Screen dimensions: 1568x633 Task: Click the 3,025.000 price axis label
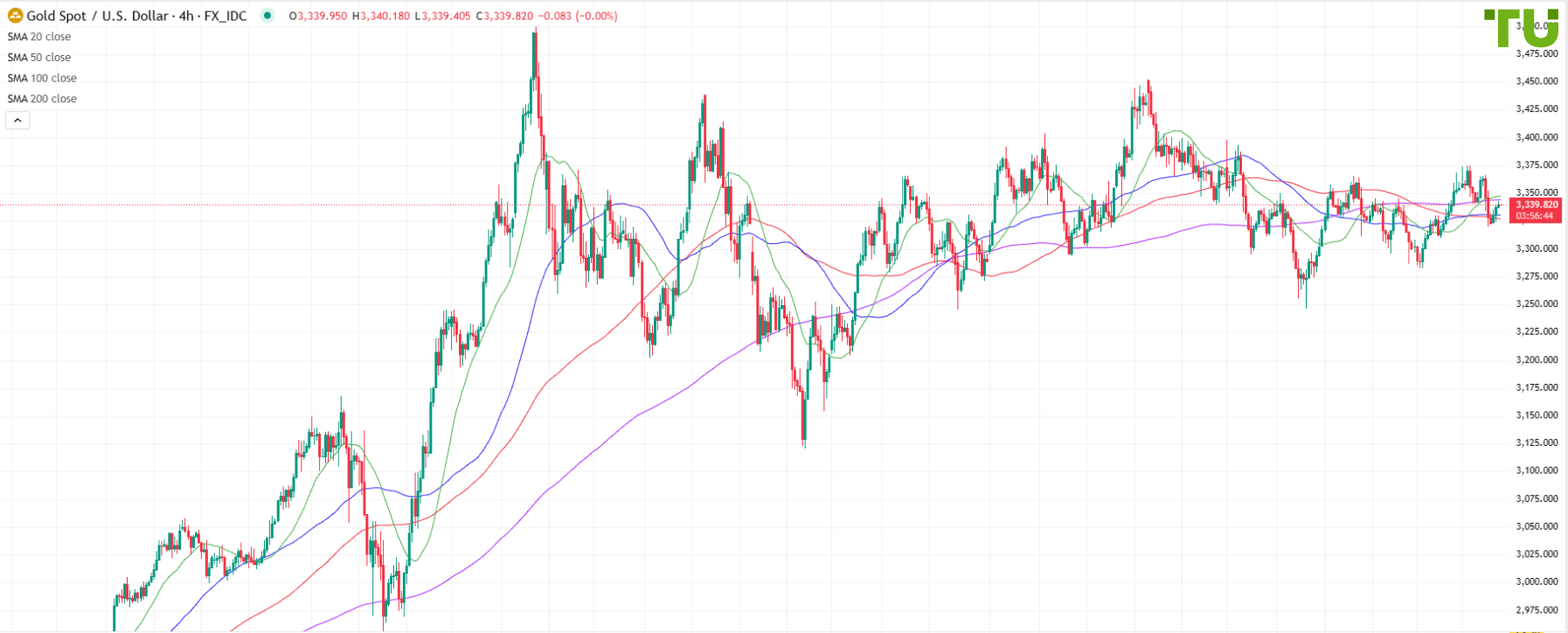pyautogui.click(x=1537, y=553)
